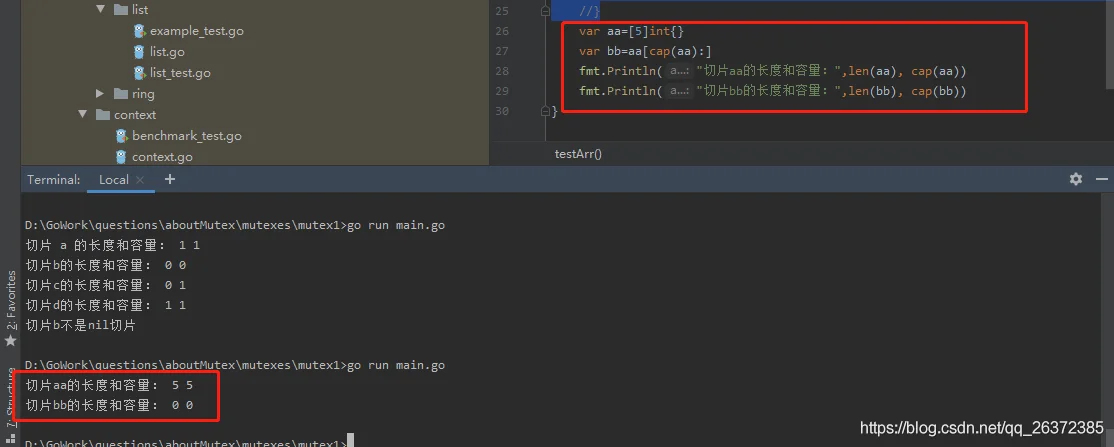Toggle the code fold marker at line 30
The width and height of the screenshot is (1114, 447).
coord(544,112)
